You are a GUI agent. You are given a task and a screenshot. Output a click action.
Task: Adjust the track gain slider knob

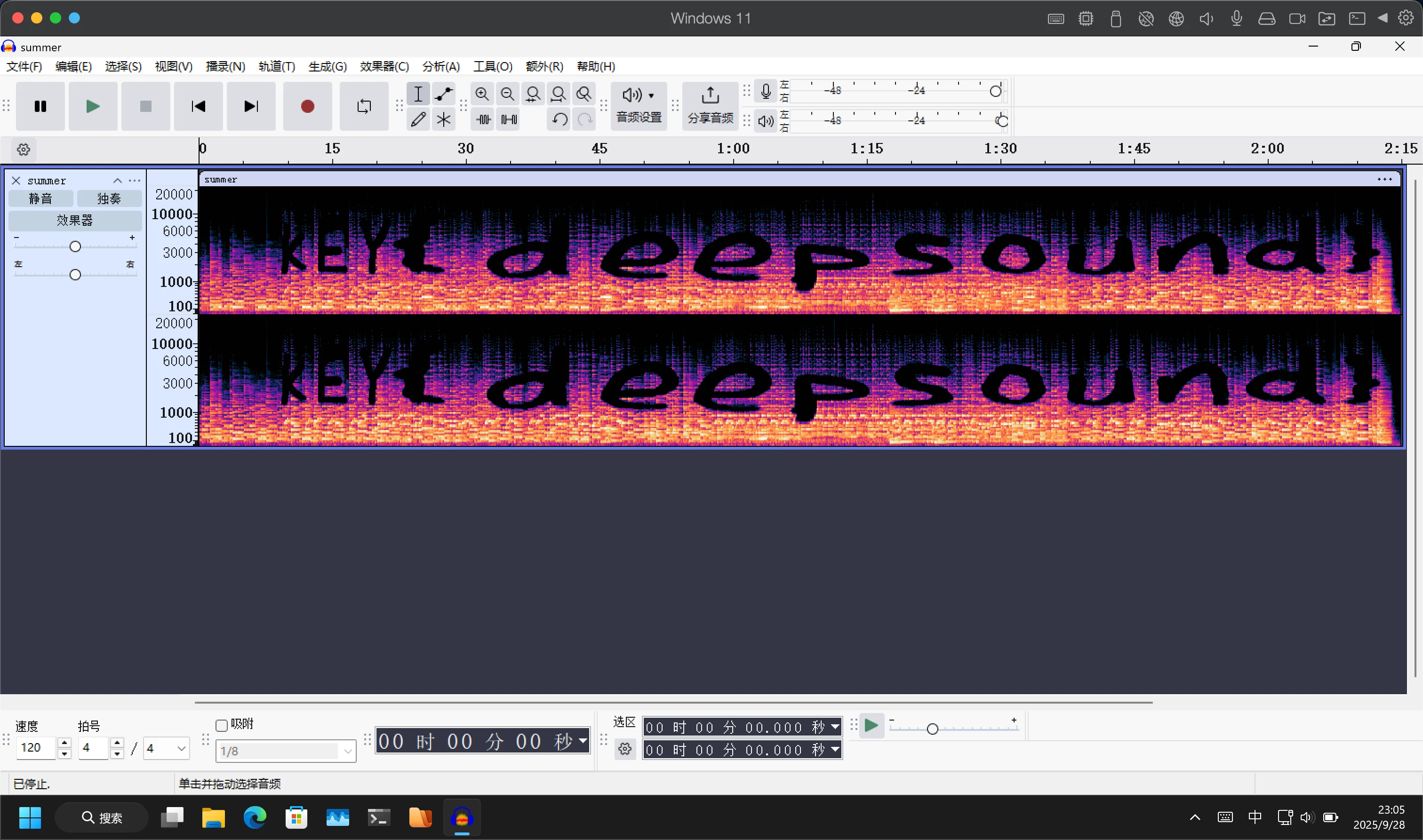click(75, 246)
